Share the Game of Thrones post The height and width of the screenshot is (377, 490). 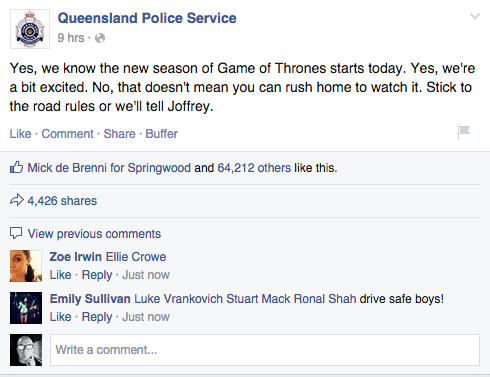point(119,134)
